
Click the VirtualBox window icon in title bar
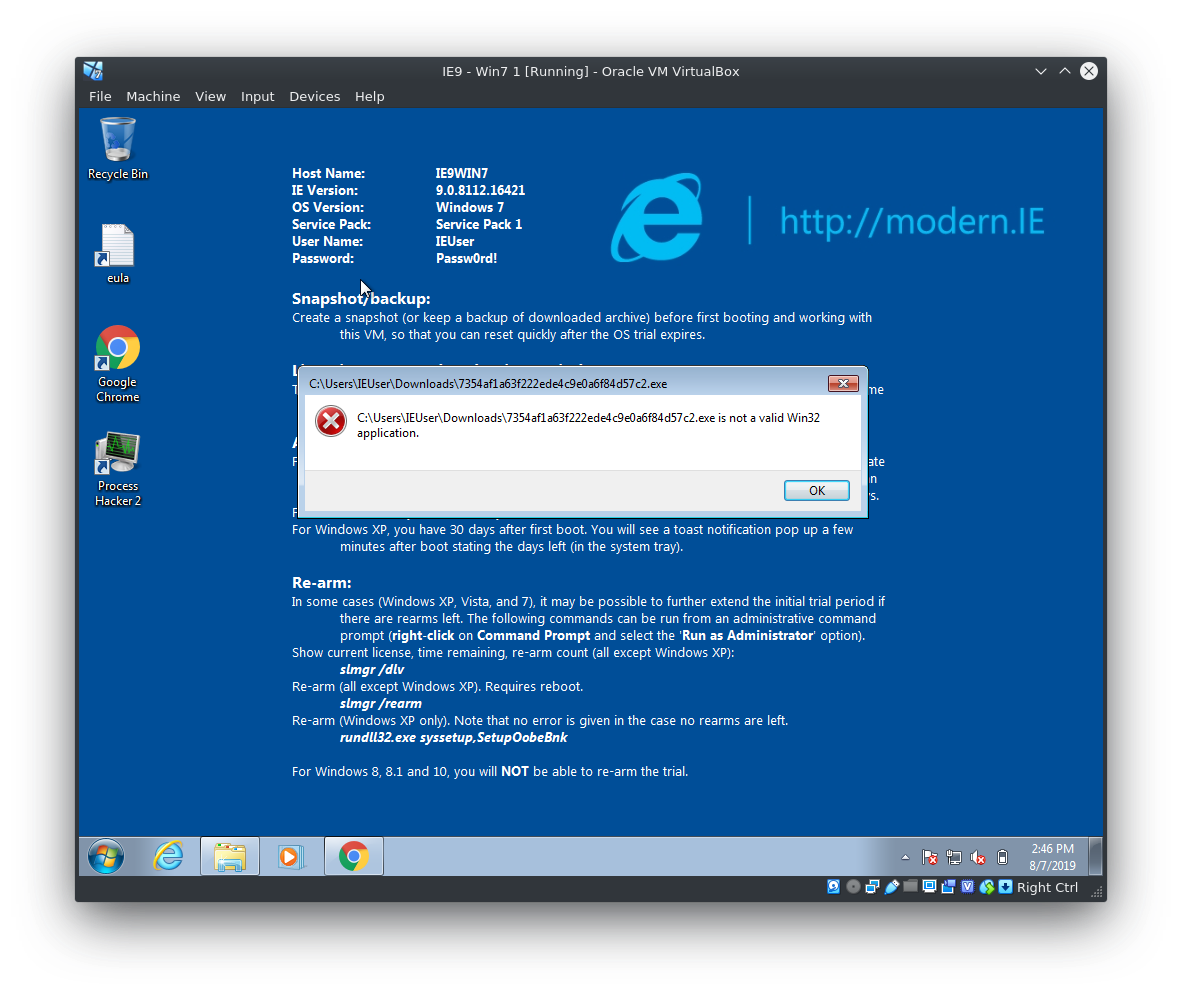click(93, 71)
